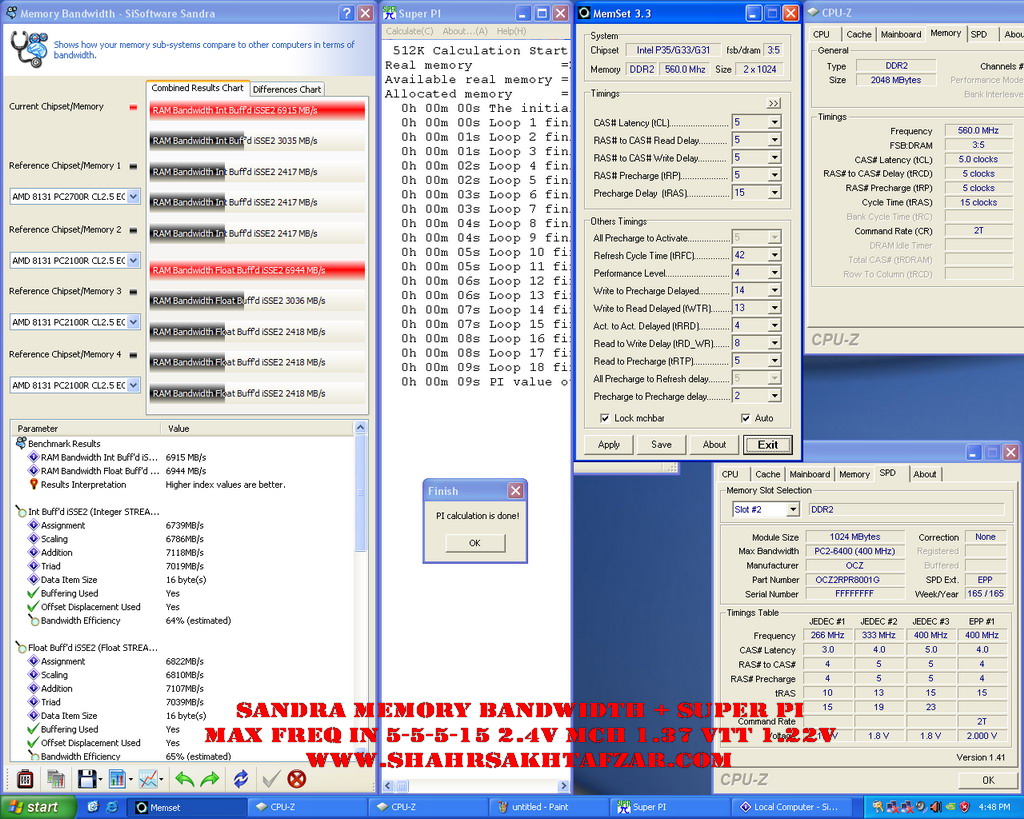Click the green back arrow in Sandra
This screenshot has width=1024, height=819.
pyautogui.click(x=185, y=779)
